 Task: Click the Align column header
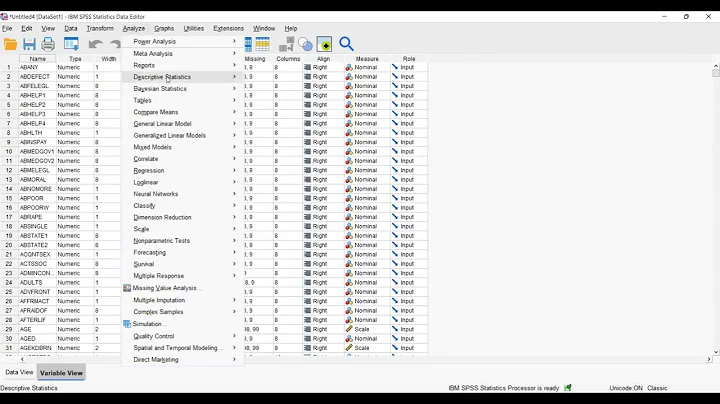323,59
